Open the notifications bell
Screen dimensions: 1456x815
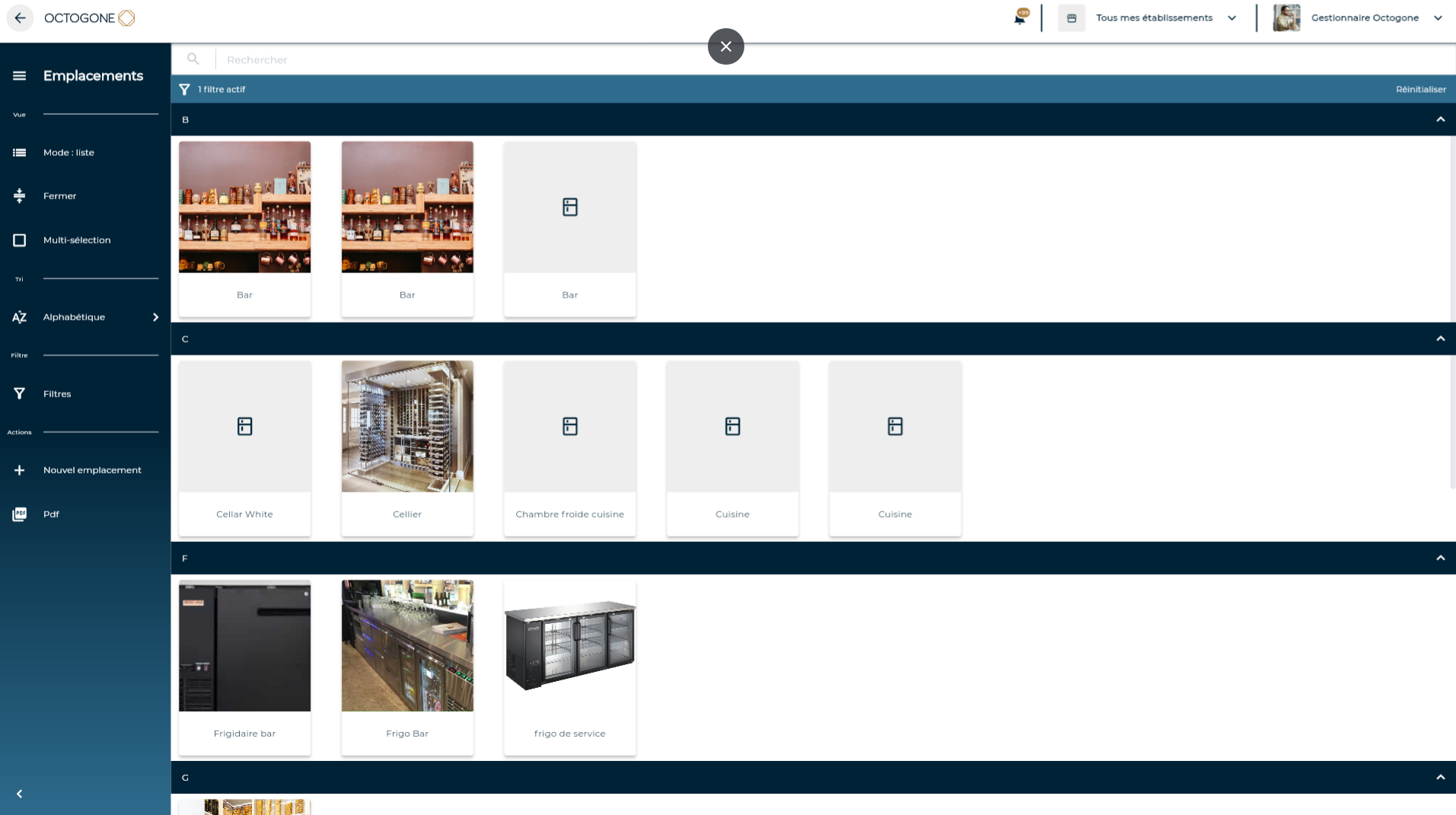point(1020,18)
